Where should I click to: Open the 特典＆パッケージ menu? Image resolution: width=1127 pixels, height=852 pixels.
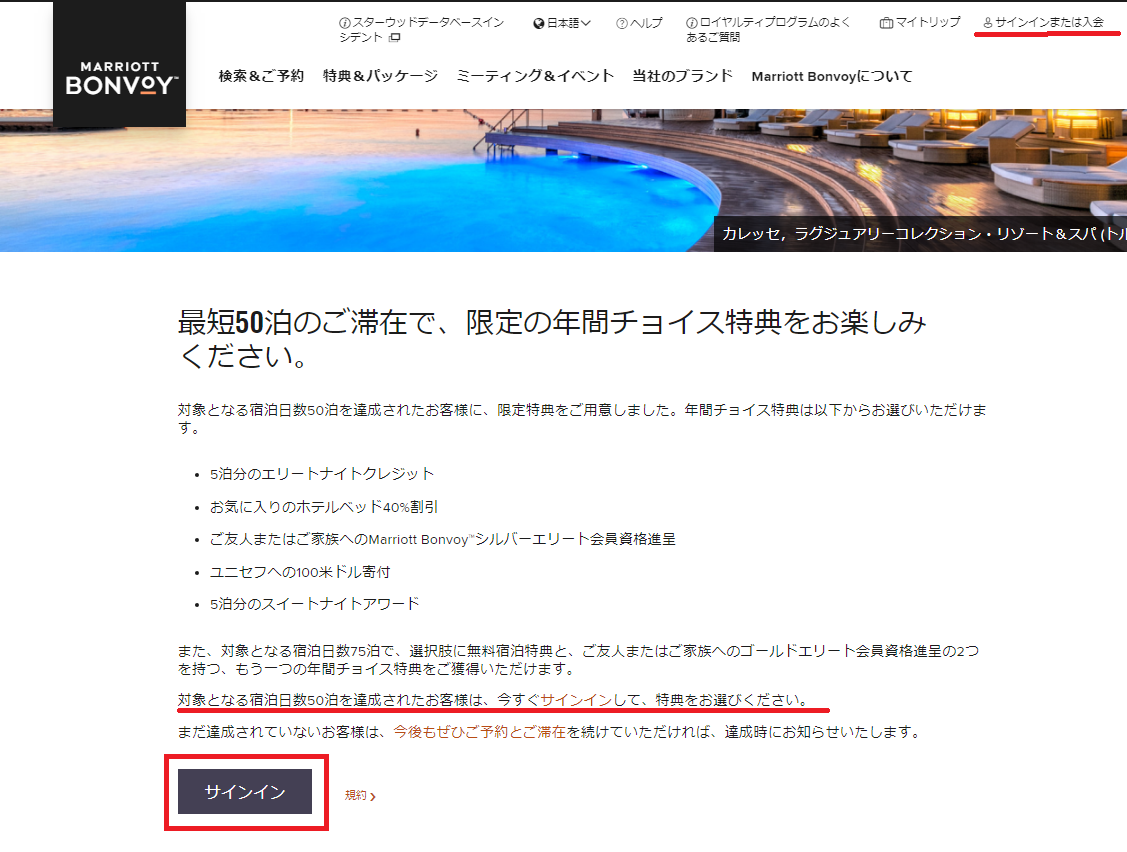coord(380,76)
